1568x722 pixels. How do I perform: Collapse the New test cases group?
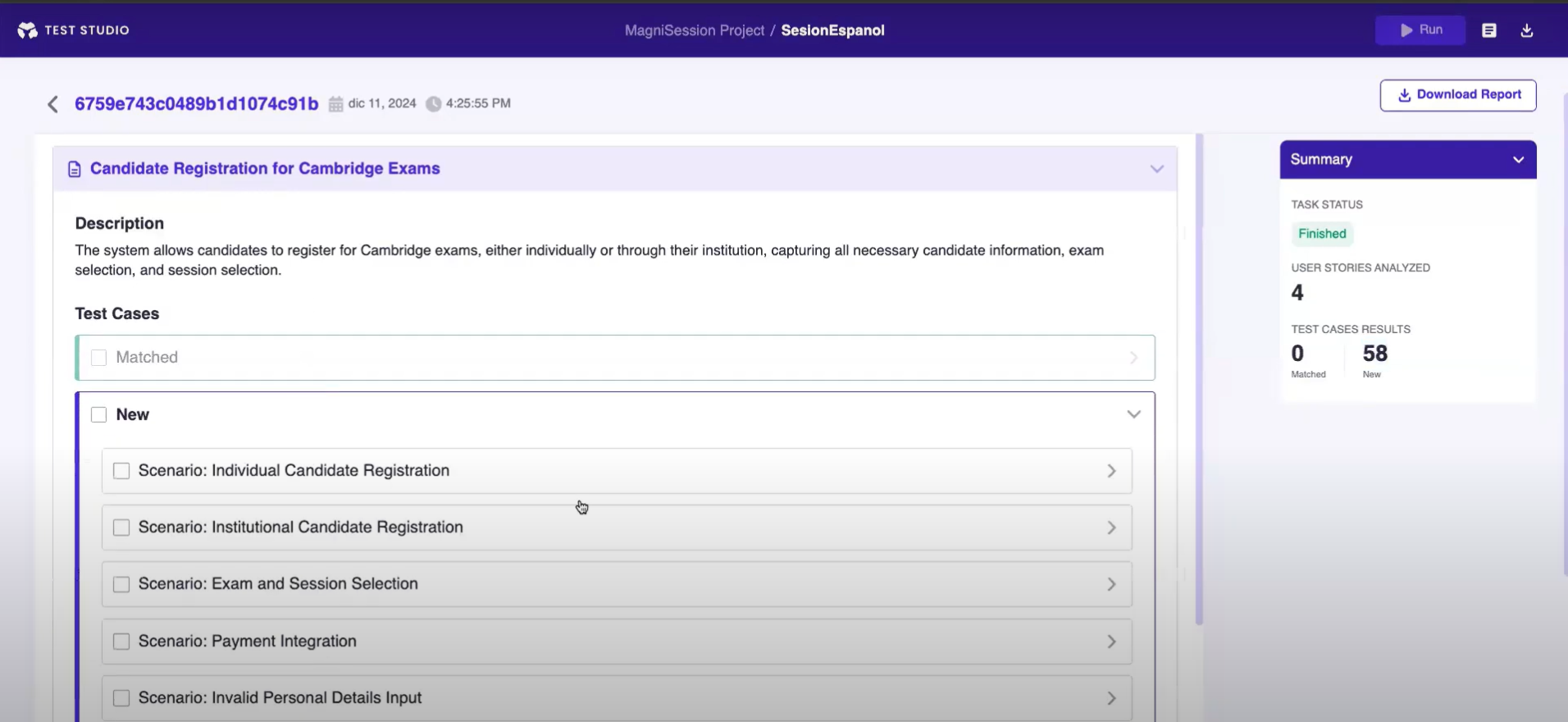(1133, 414)
